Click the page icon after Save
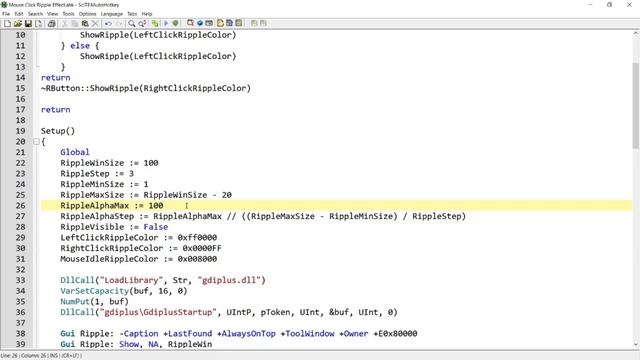 pos(38,24)
